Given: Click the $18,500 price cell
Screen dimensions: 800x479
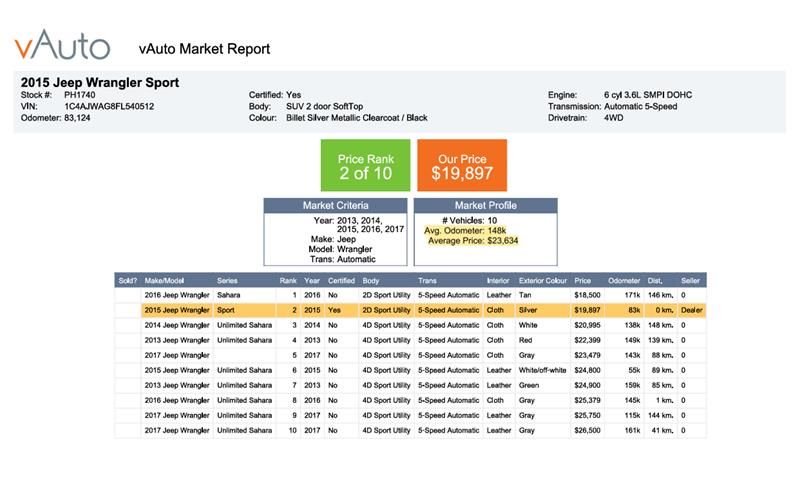Looking at the screenshot, I should tap(587, 295).
